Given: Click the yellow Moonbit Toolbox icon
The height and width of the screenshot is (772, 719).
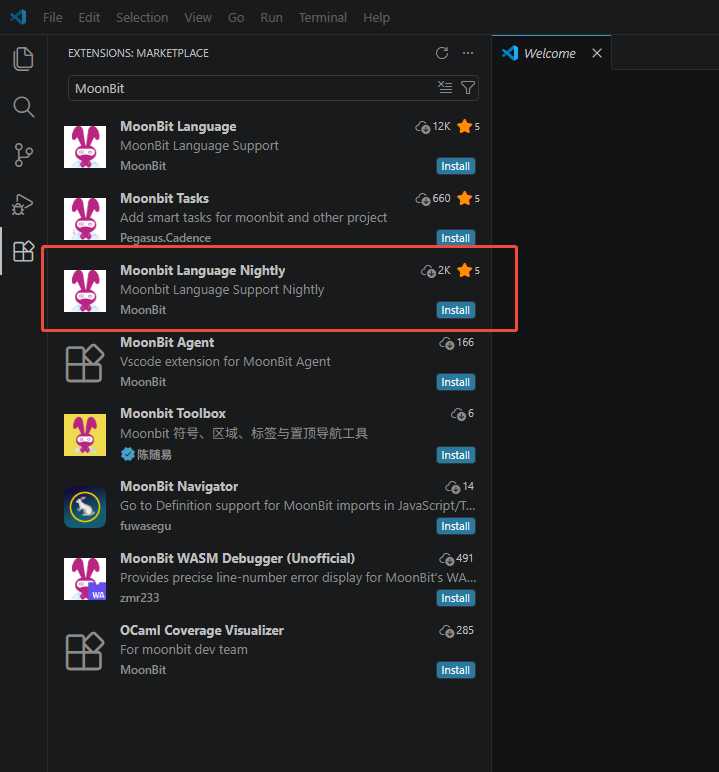Looking at the screenshot, I should click(x=85, y=435).
